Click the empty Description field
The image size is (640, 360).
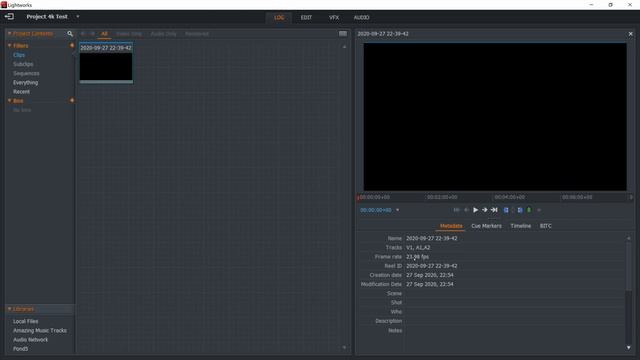point(514,321)
